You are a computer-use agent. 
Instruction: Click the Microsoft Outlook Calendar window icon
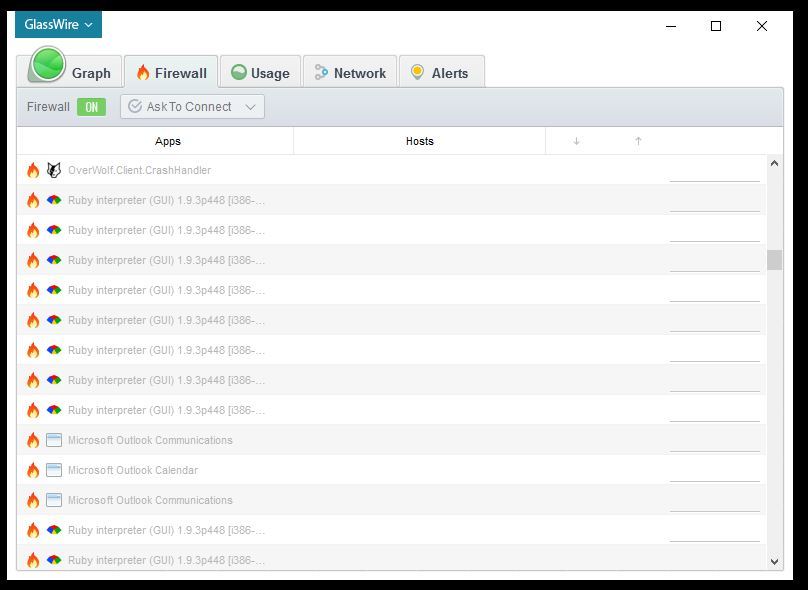54,471
